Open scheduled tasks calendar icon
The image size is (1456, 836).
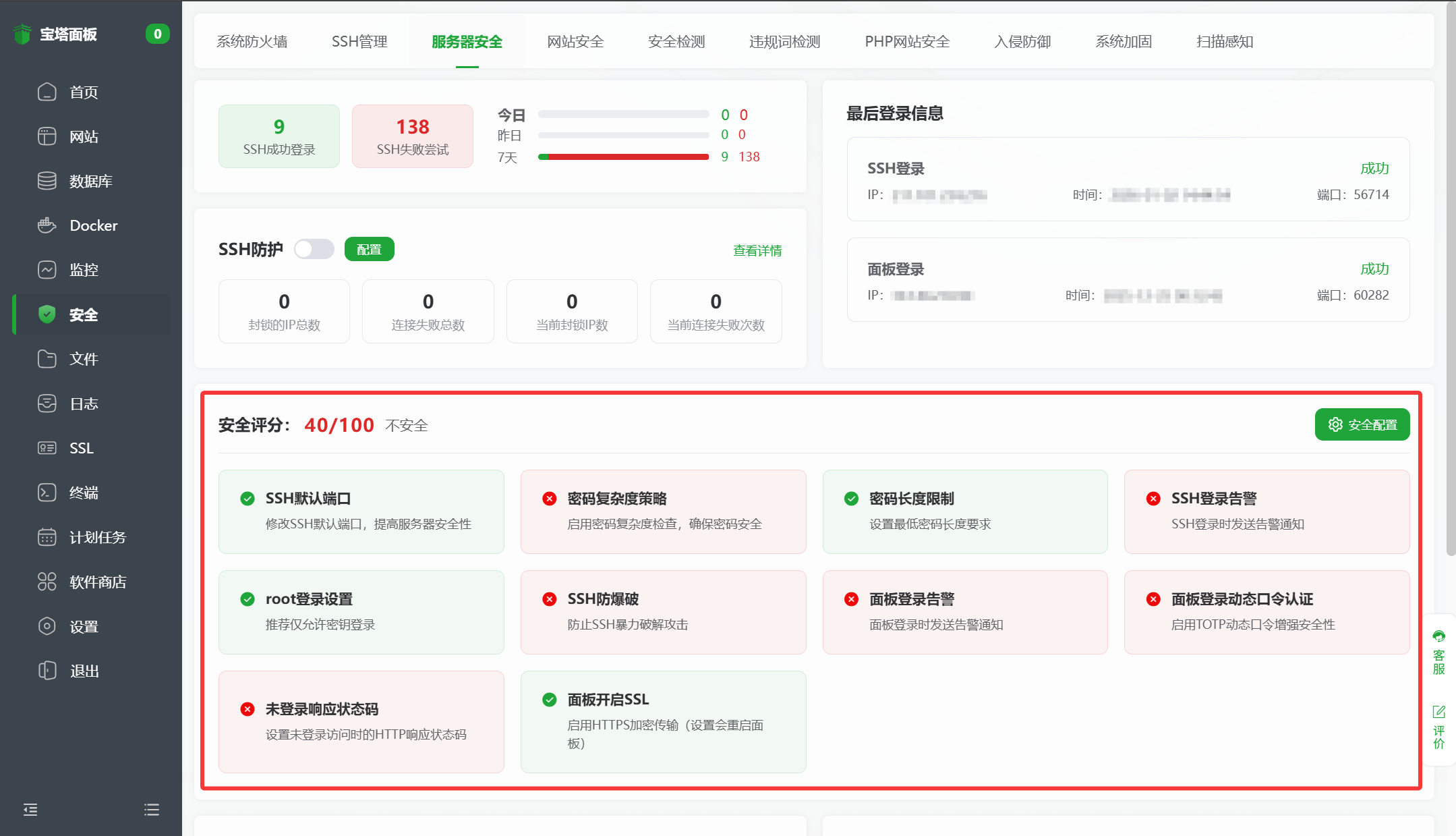[x=47, y=537]
